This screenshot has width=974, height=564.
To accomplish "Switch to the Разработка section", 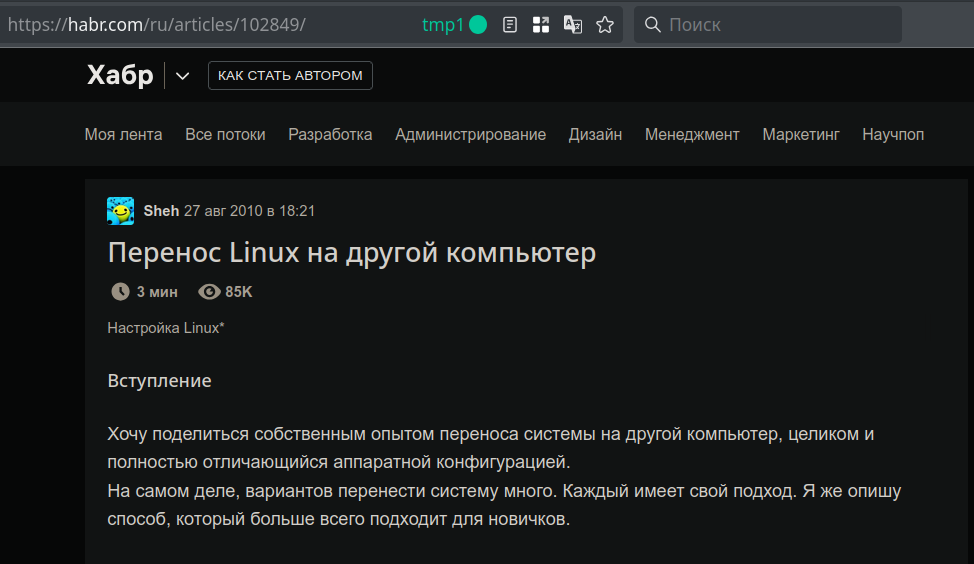I will point(330,135).
